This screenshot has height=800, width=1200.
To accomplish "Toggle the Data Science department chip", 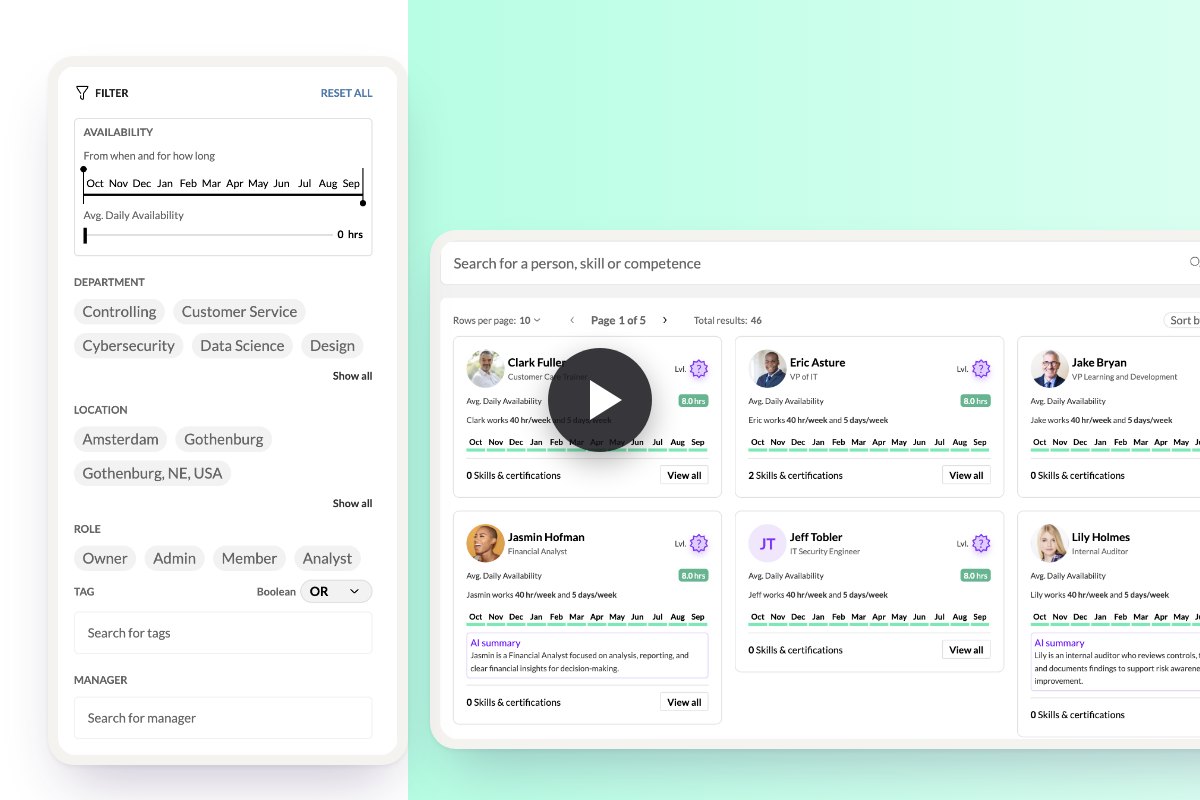I will point(242,346).
